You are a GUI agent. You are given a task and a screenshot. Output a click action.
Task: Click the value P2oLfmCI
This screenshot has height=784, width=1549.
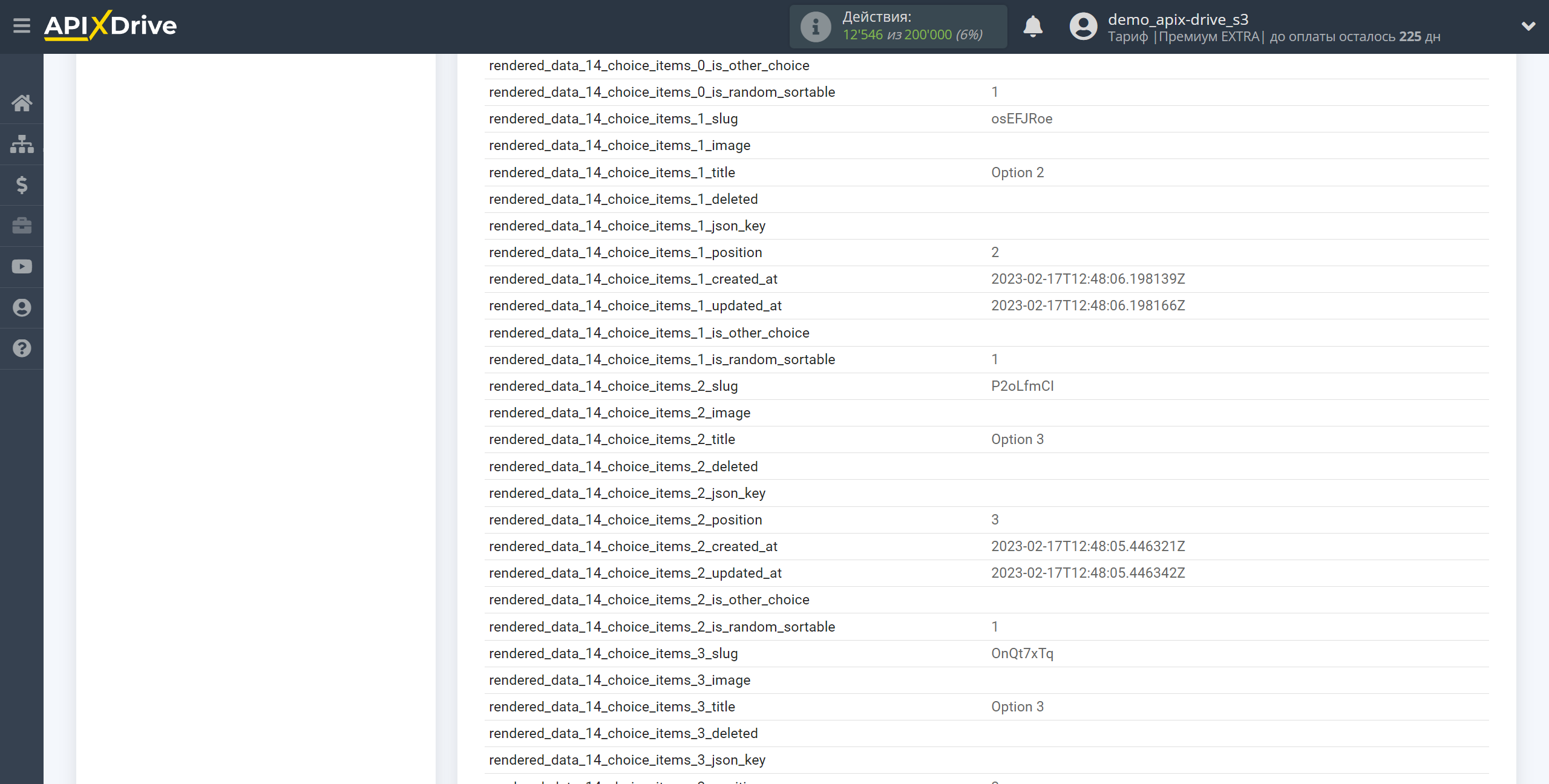1022,386
